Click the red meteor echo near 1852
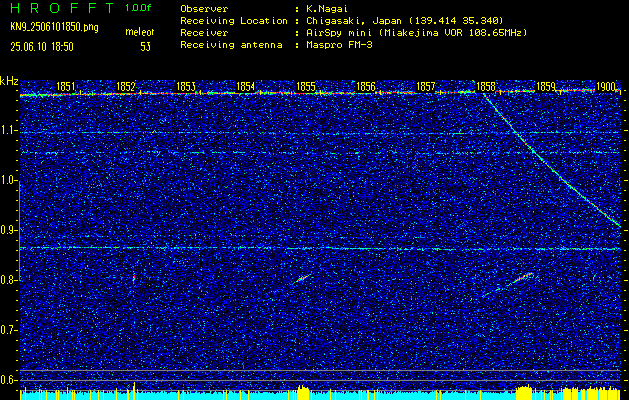This screenshot has width=629, height=400. point(134,278)
